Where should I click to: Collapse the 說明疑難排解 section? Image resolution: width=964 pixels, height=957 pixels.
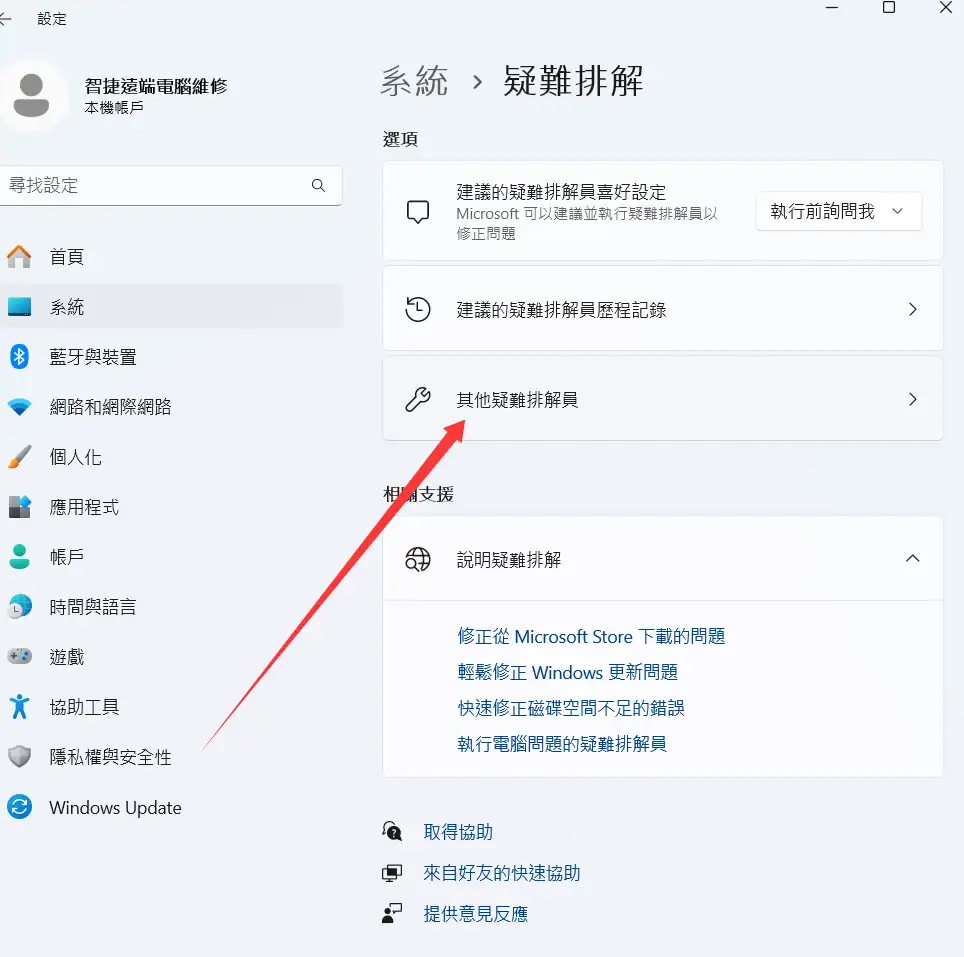(x=913, y=559)
